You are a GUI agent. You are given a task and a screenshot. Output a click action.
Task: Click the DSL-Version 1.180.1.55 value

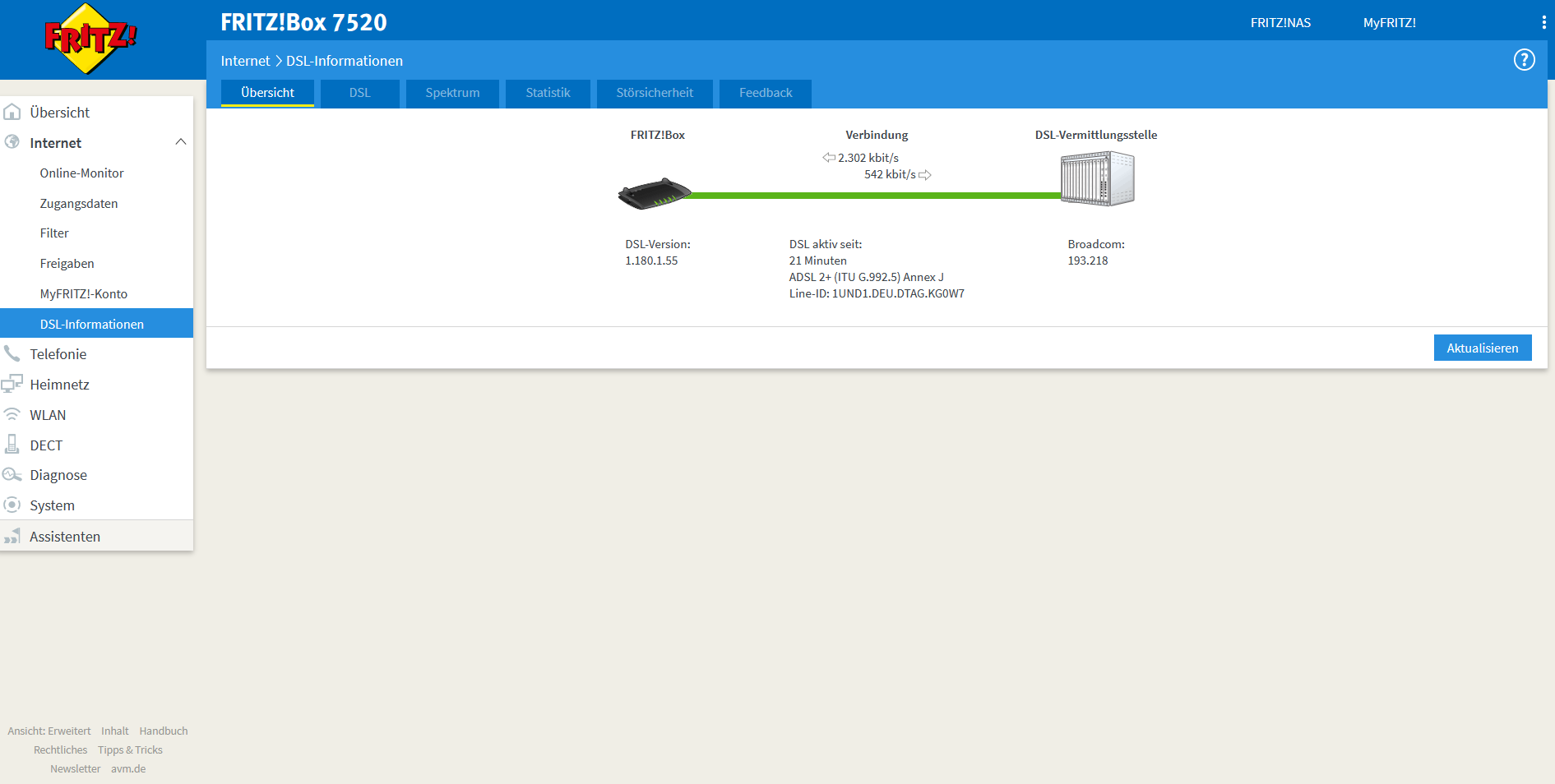pyautogui.click(x=651, y=261)
